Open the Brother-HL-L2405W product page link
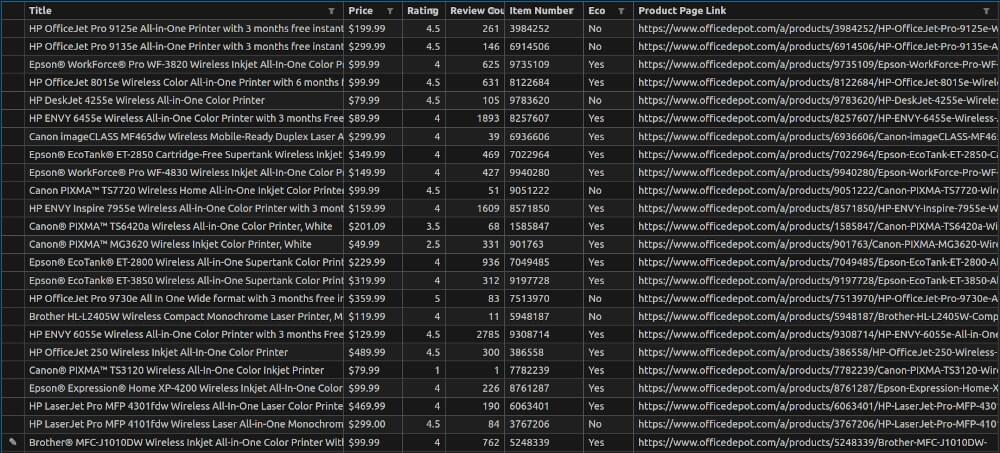Image resolution: width=1000 pixels, height=453 pixels. pyautogui.click(x=817, y=316)
